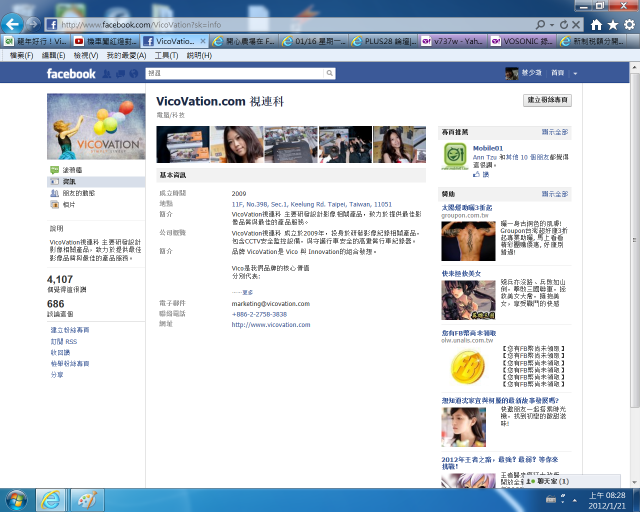Switch to the 01/16 browser tab
The image size is (640, 512).
(x=313, y=41)
